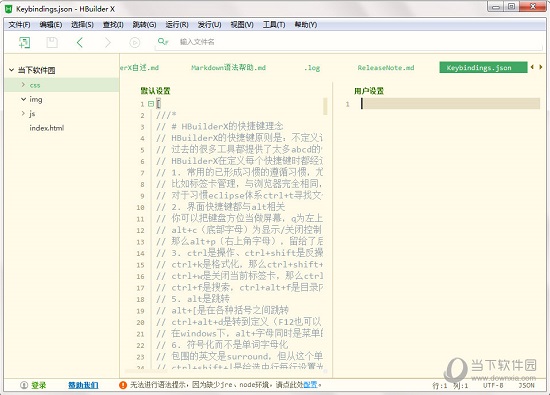550x395 pixels.
Task: Open index.html in project tree
Action: [x=47, y=128]
